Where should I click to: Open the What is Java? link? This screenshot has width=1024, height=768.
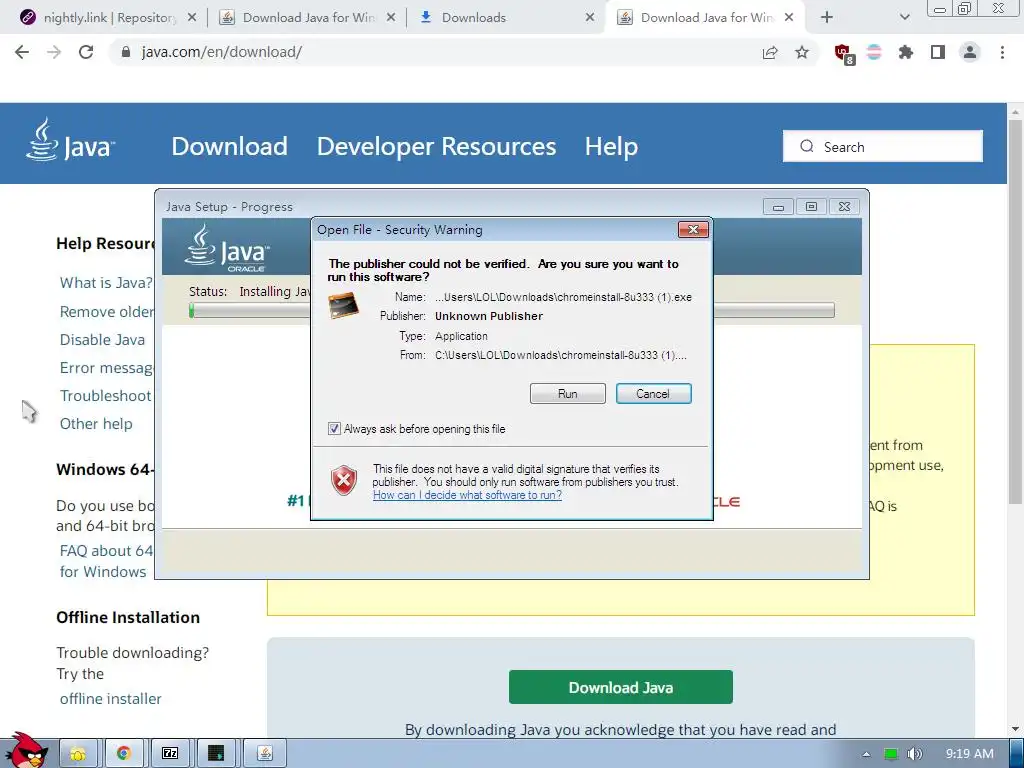[x=106, y=283]
